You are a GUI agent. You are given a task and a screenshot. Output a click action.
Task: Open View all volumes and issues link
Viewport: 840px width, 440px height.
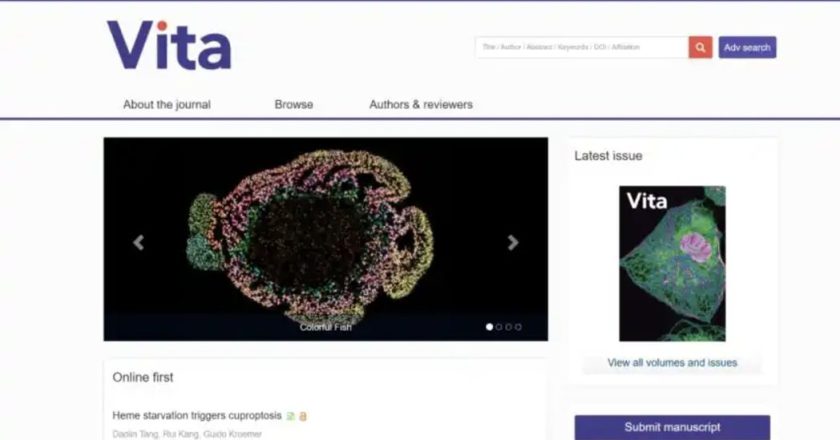point(672,363)
